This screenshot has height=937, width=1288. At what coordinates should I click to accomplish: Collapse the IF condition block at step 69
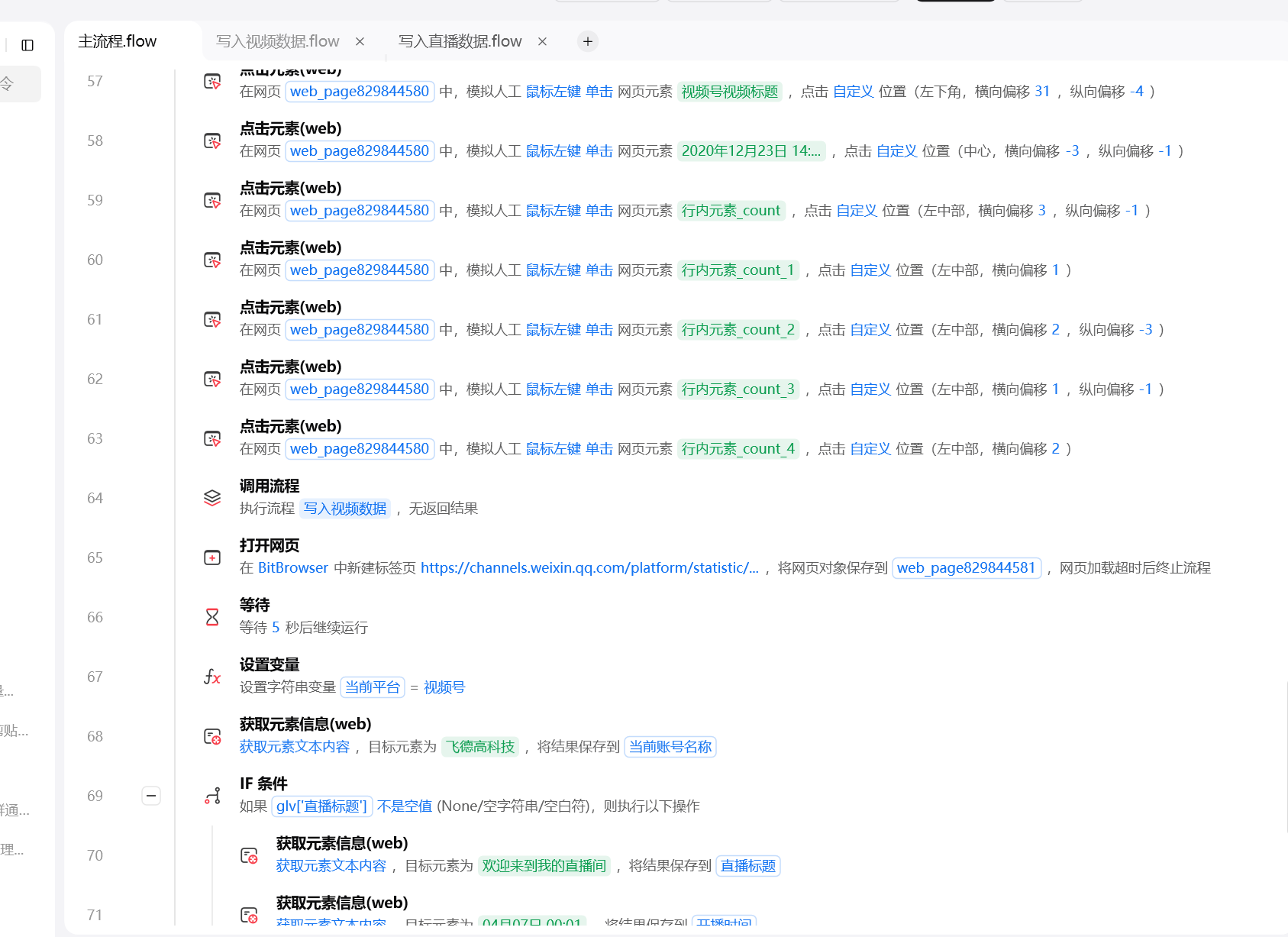pos(151,796)
